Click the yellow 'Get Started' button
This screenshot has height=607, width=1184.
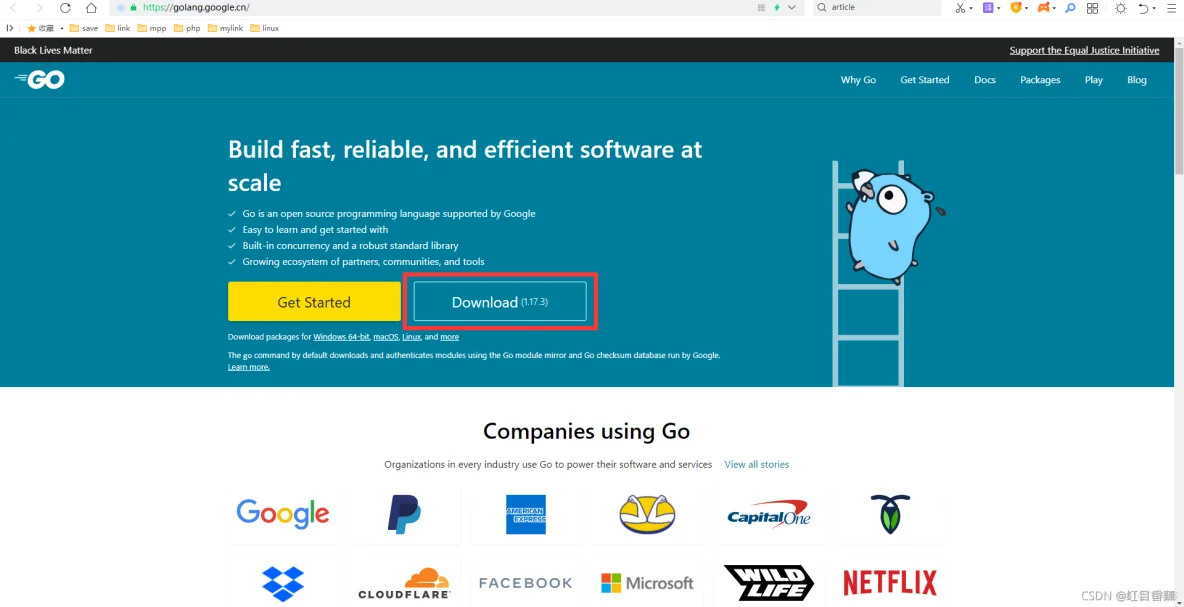click(x=314, y=302)
